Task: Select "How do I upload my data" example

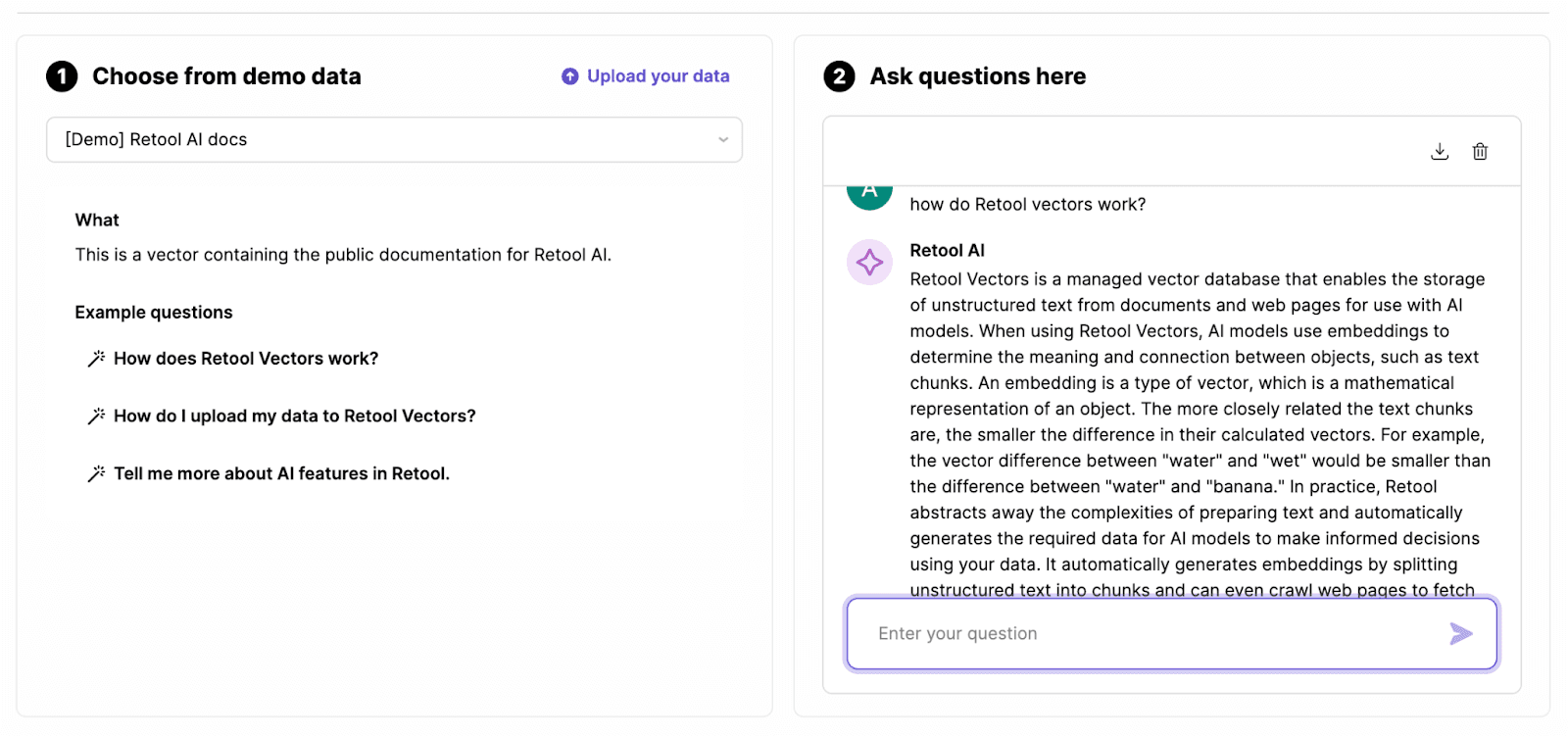Action: 294,417
